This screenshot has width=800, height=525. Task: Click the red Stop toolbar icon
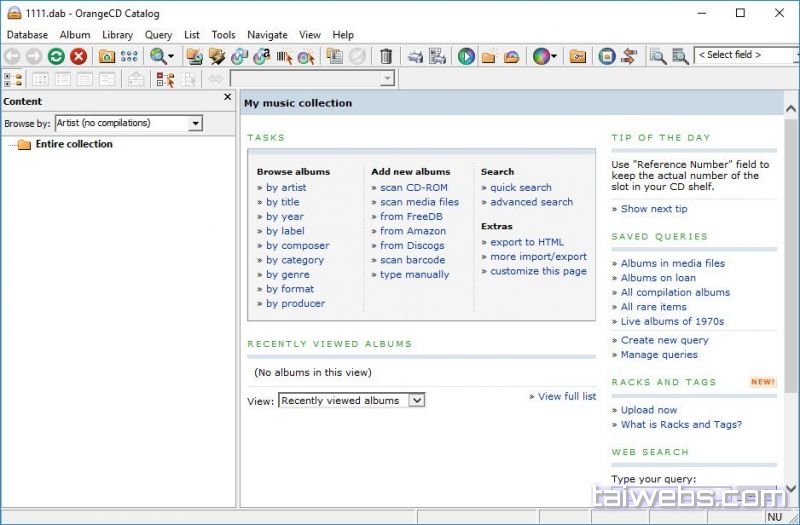pyautogui.click(x=78, y=57)
